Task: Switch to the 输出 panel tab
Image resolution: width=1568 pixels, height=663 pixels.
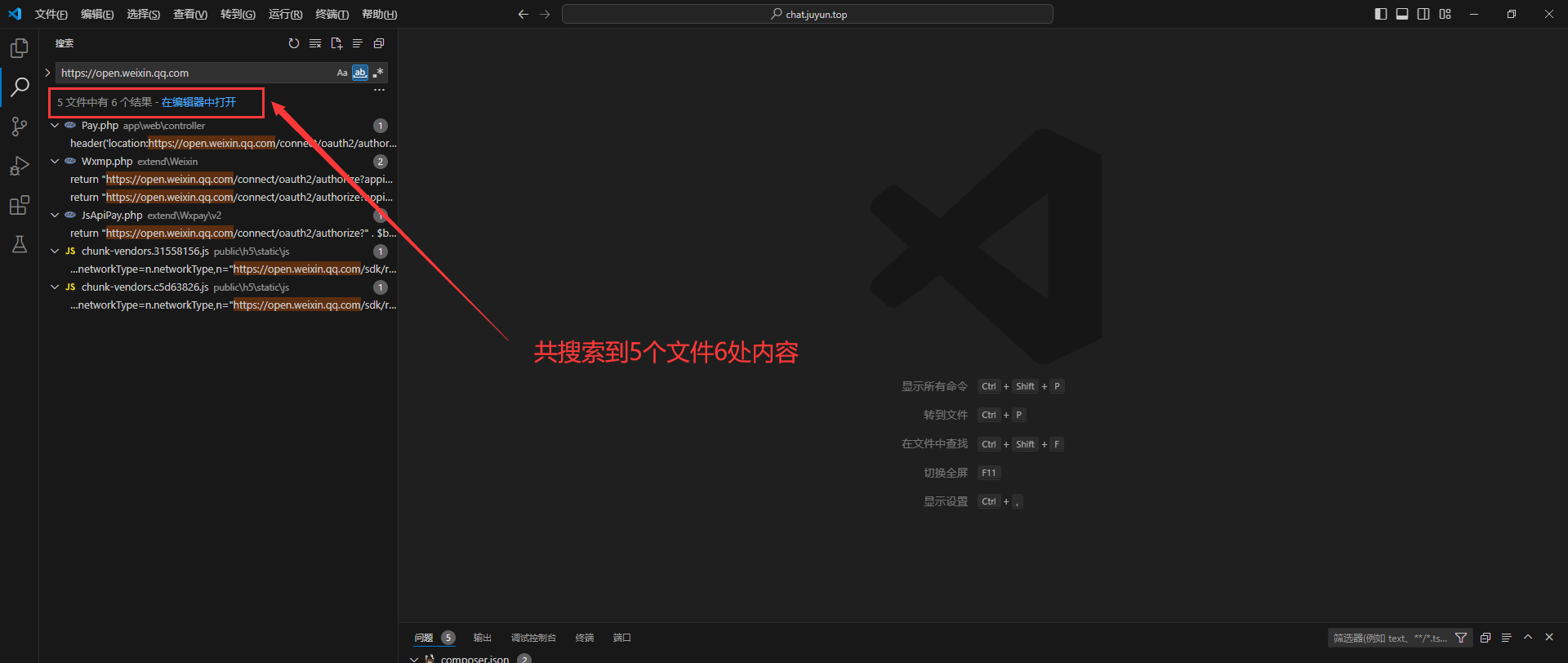Action: 483,638
